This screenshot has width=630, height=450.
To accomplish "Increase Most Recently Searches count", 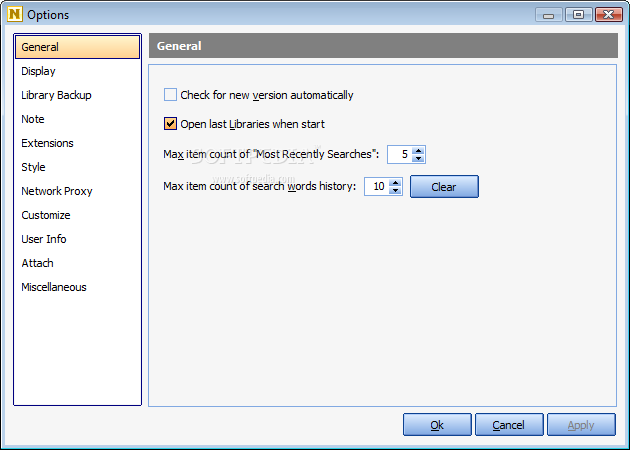I will pyautogui.click(x=419, y=150).
